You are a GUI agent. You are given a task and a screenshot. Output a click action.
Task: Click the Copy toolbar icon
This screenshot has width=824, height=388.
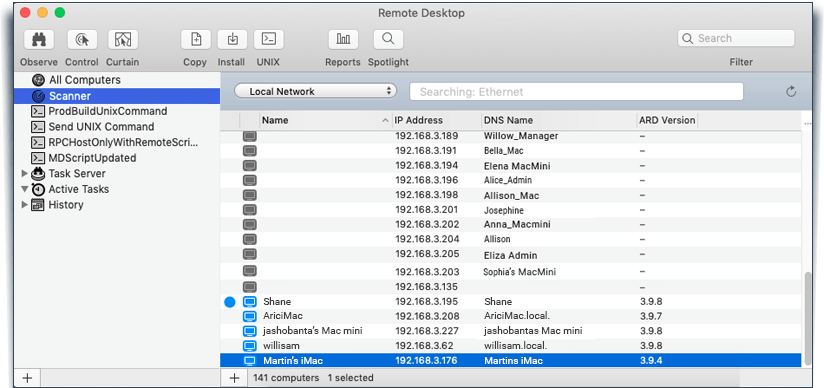coord(195,39)
